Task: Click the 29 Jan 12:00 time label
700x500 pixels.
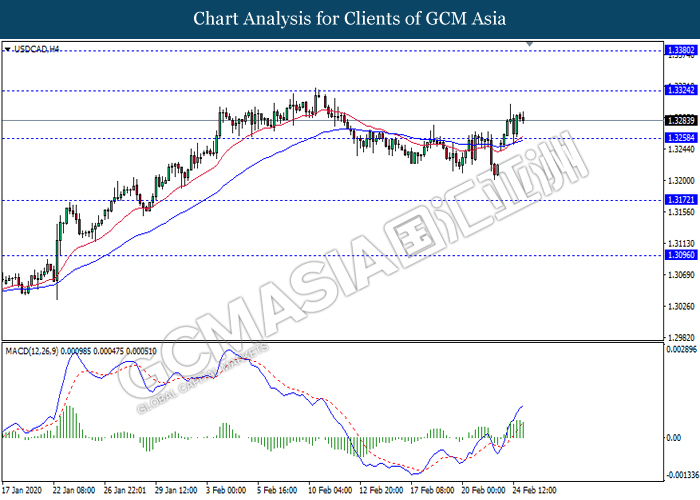Action: pyautogui.click(x=176, y=490)
